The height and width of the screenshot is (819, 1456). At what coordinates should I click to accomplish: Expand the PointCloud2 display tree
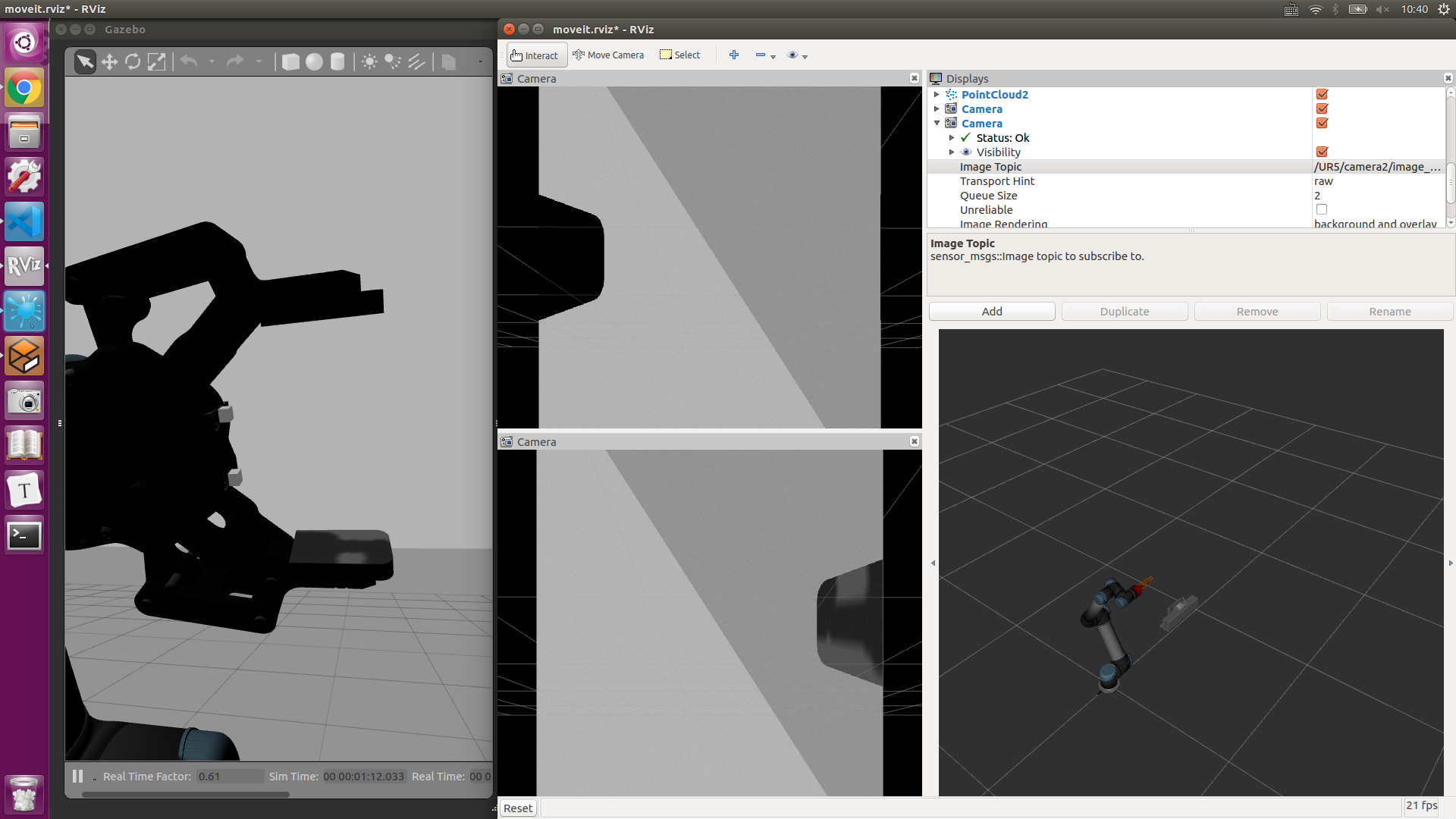tap(937, 94)
